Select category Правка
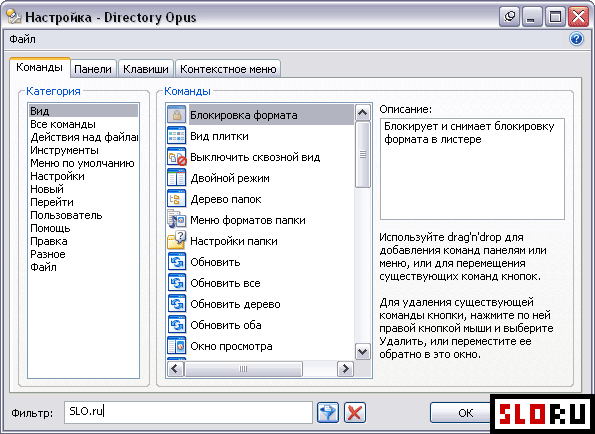Screen dimensions: 595x434 83,241
